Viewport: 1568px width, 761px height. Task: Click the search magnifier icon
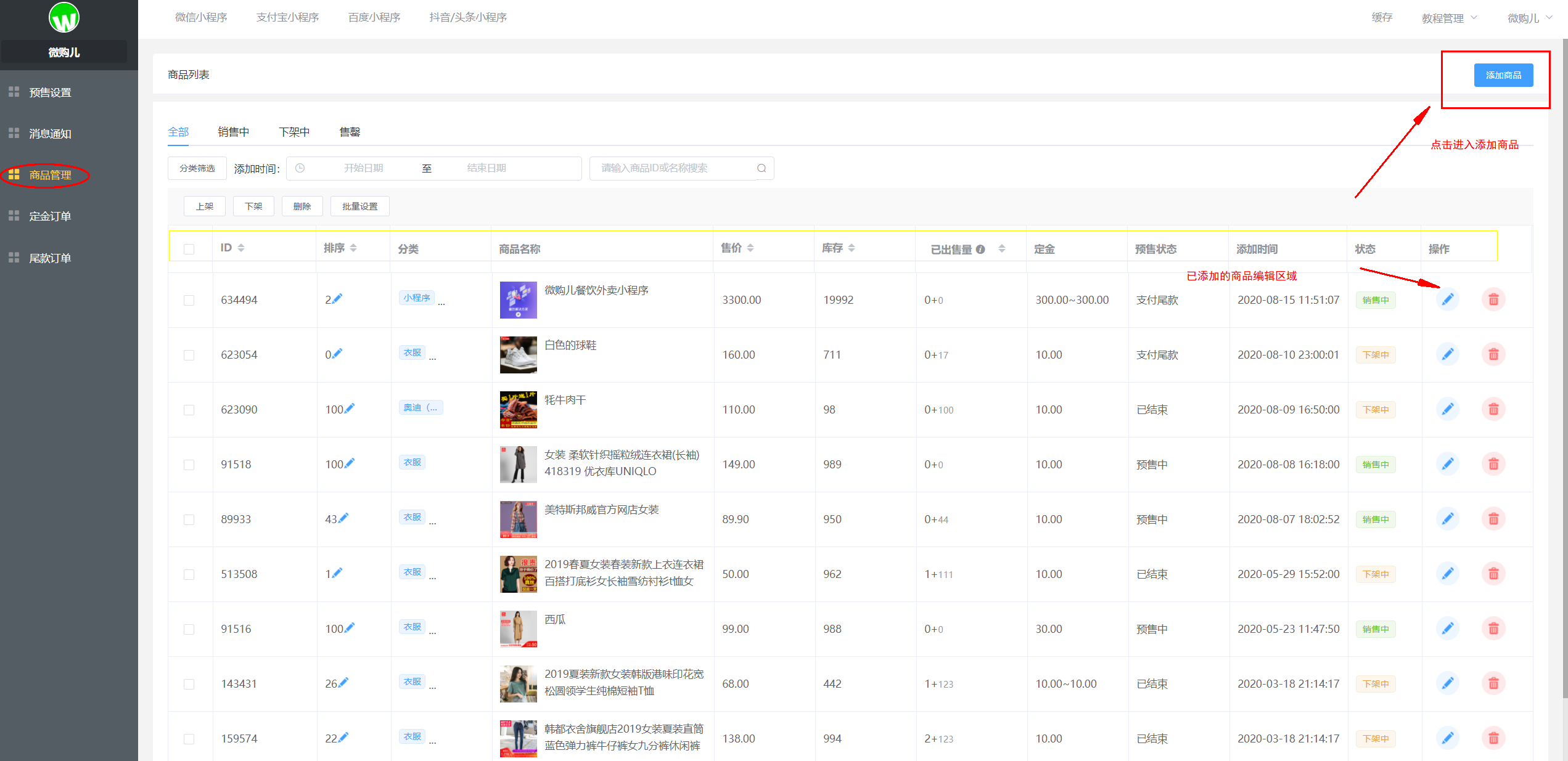click(761, 168)
